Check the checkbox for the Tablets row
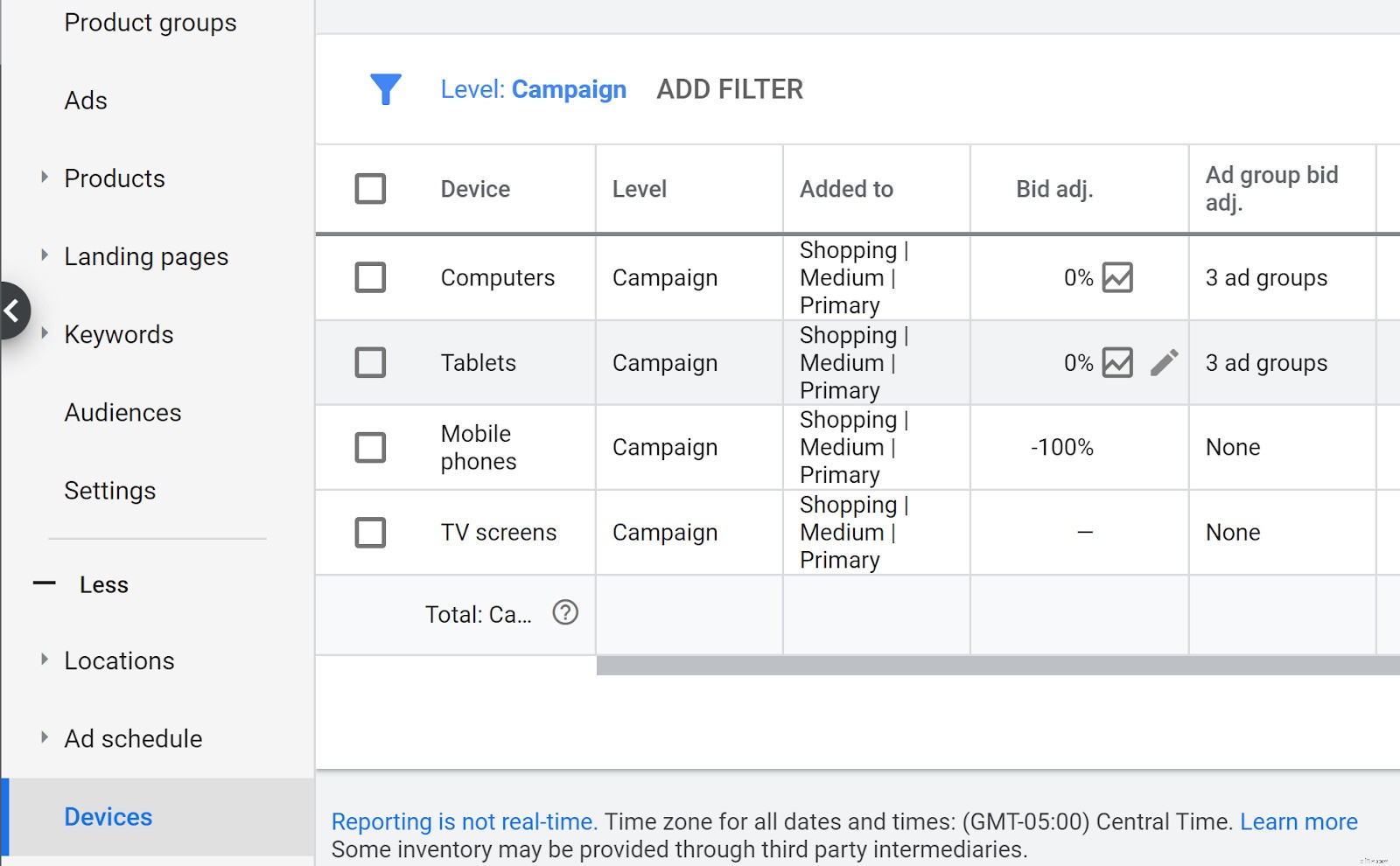Viewport: 1400px width, 866px height. pyautogui.click(x=370, y=362)
